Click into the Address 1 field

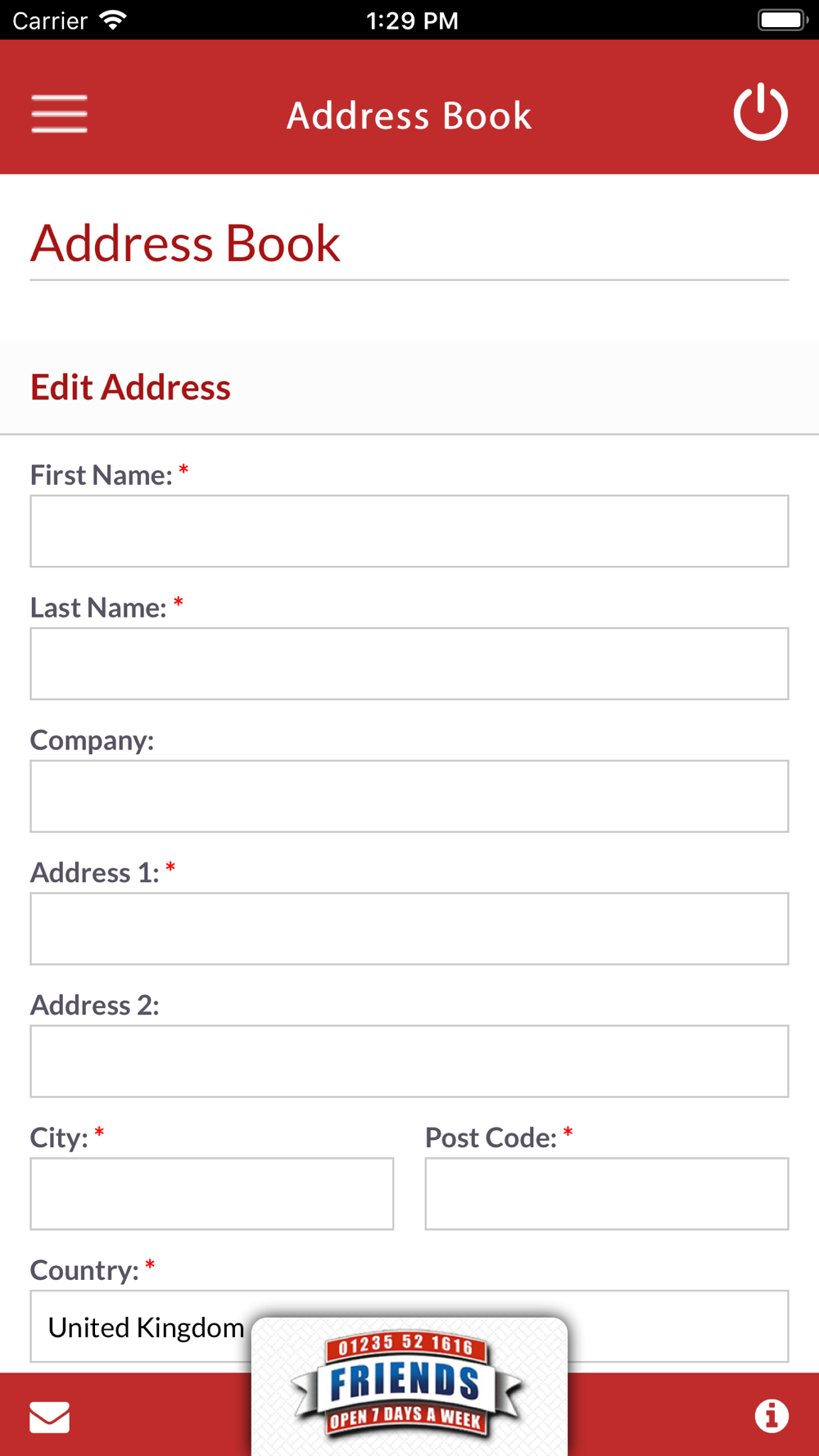[x=409, y=929]
